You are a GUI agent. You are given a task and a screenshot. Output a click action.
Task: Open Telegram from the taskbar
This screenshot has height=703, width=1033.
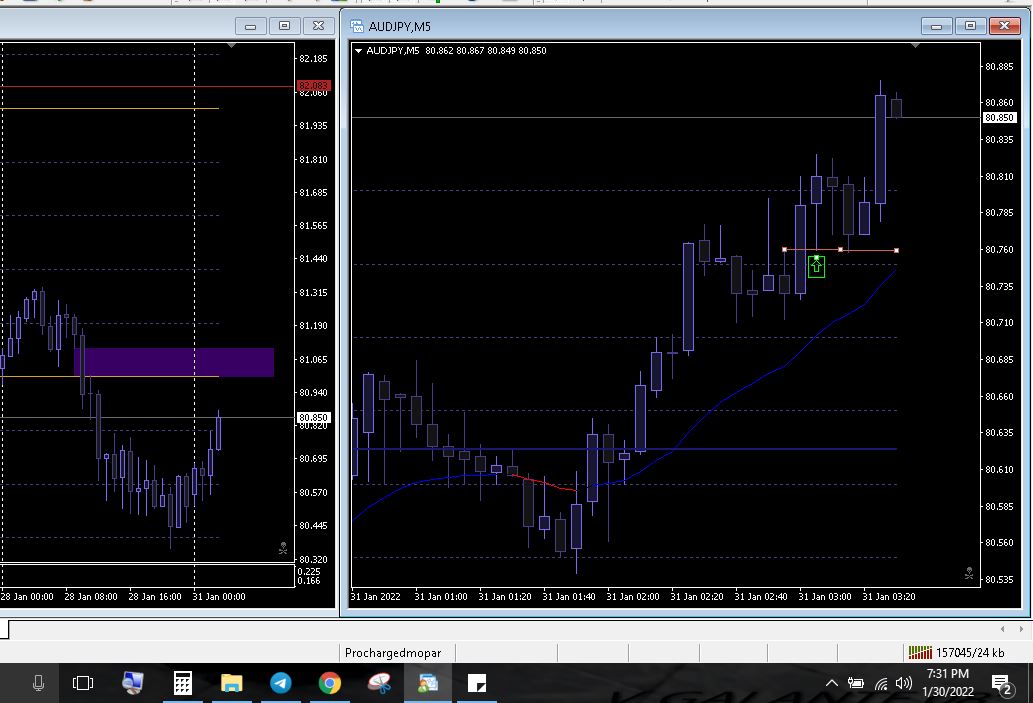tap(281, 683)
